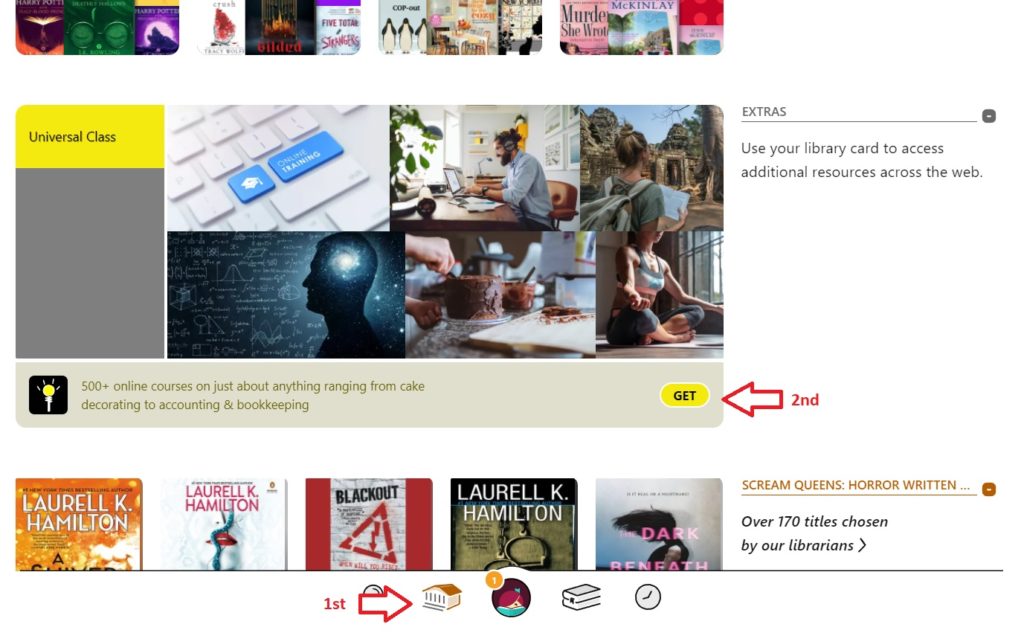The width and height of the screenshot is (1024, 633).
Task: Open The Dark Beneath book cover
Action: (659, 525)
